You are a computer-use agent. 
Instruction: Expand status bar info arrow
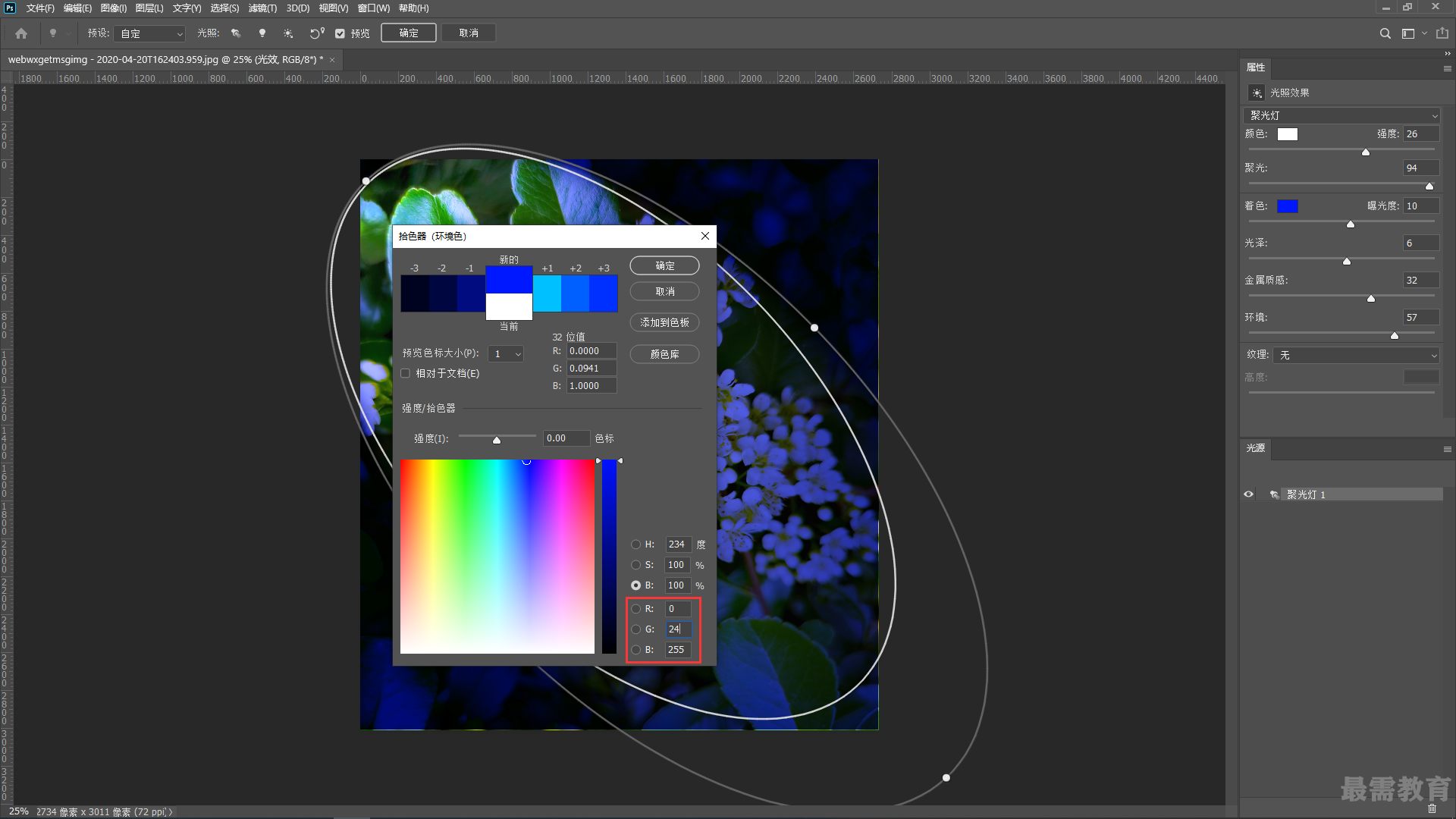coord(171,811)
